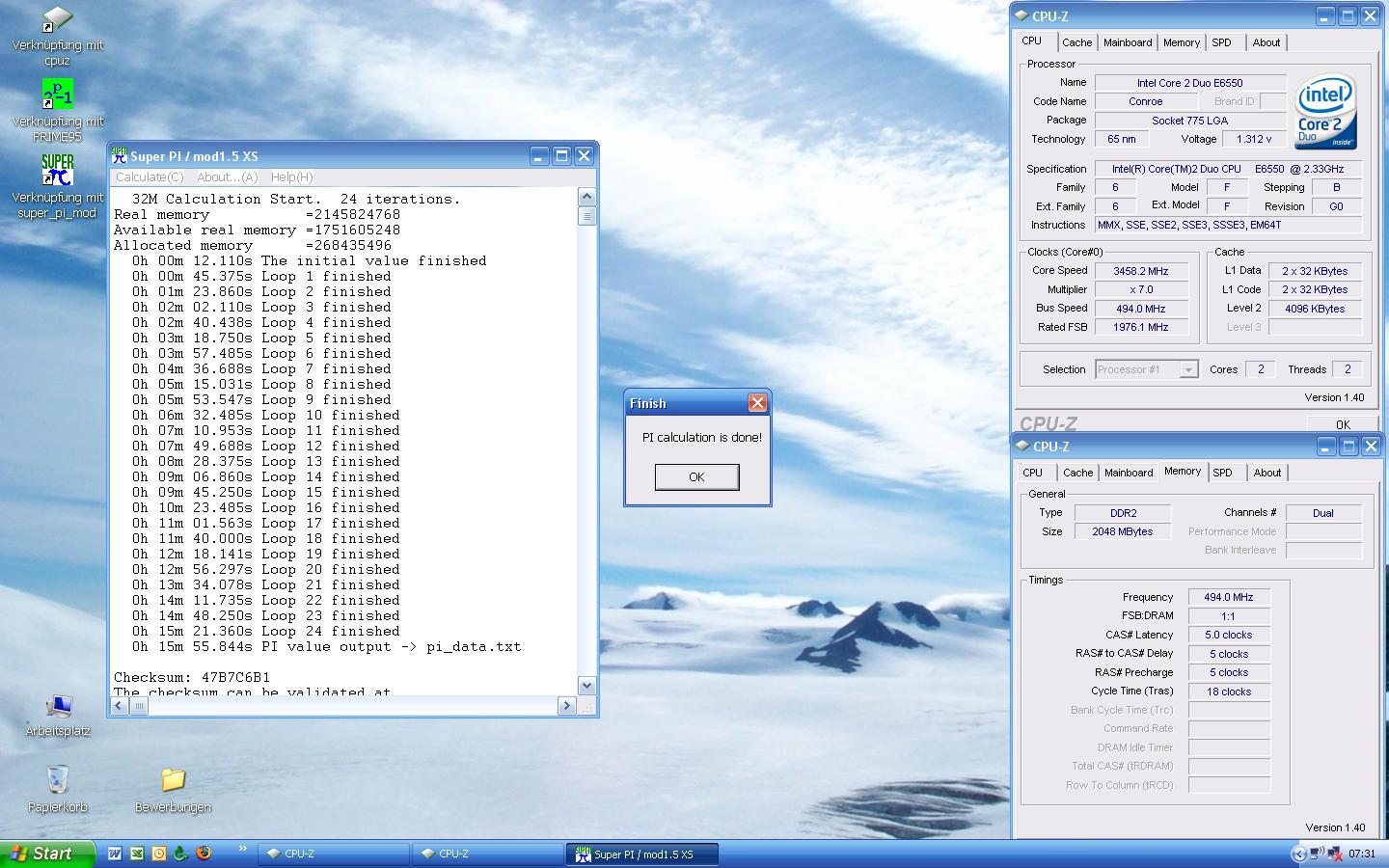Switch to Mainboard tab in top CPU-Z window
1389x868 pixels.
1128,42
